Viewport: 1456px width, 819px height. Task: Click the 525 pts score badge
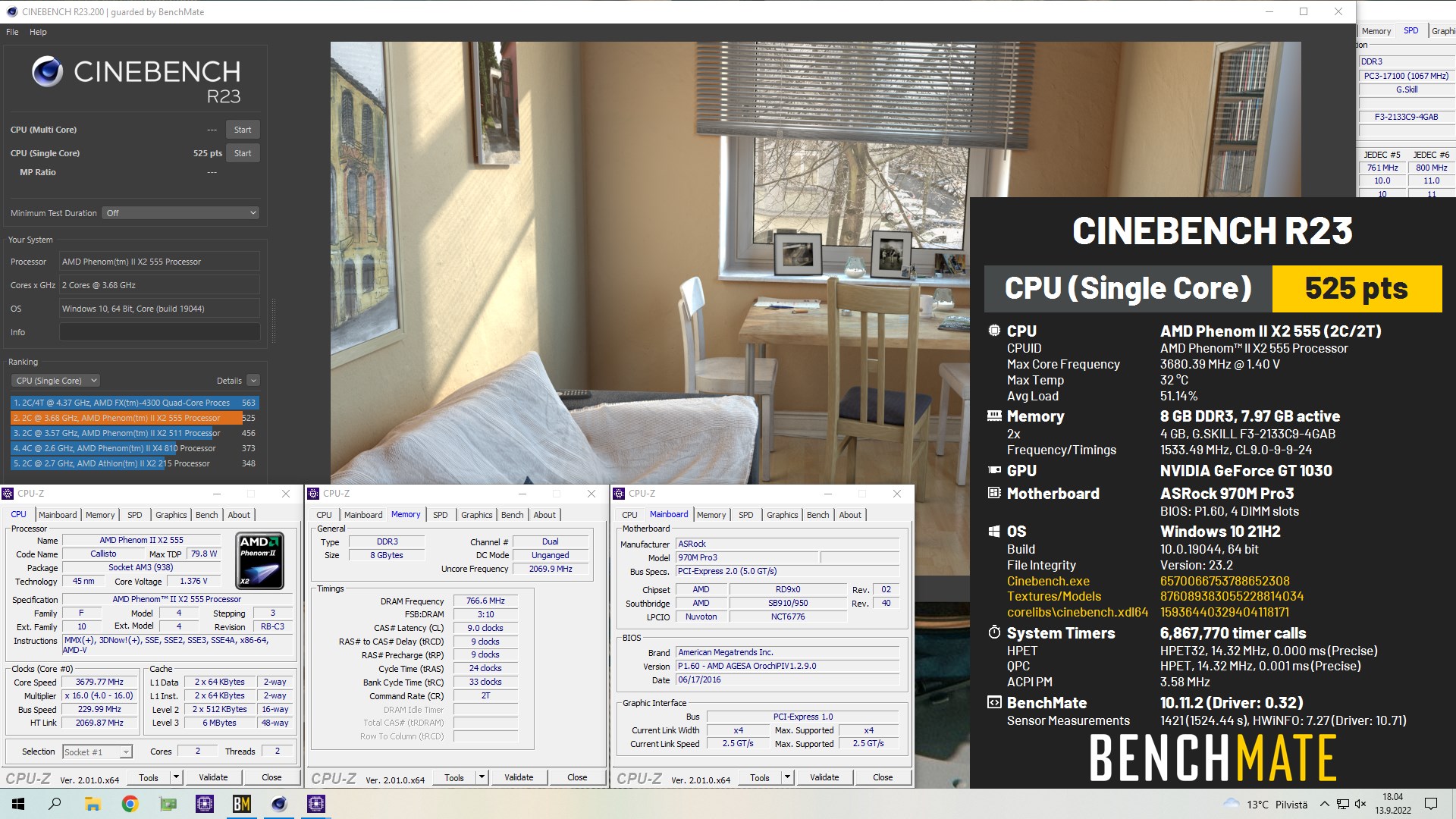click(x=1357, y=288)
